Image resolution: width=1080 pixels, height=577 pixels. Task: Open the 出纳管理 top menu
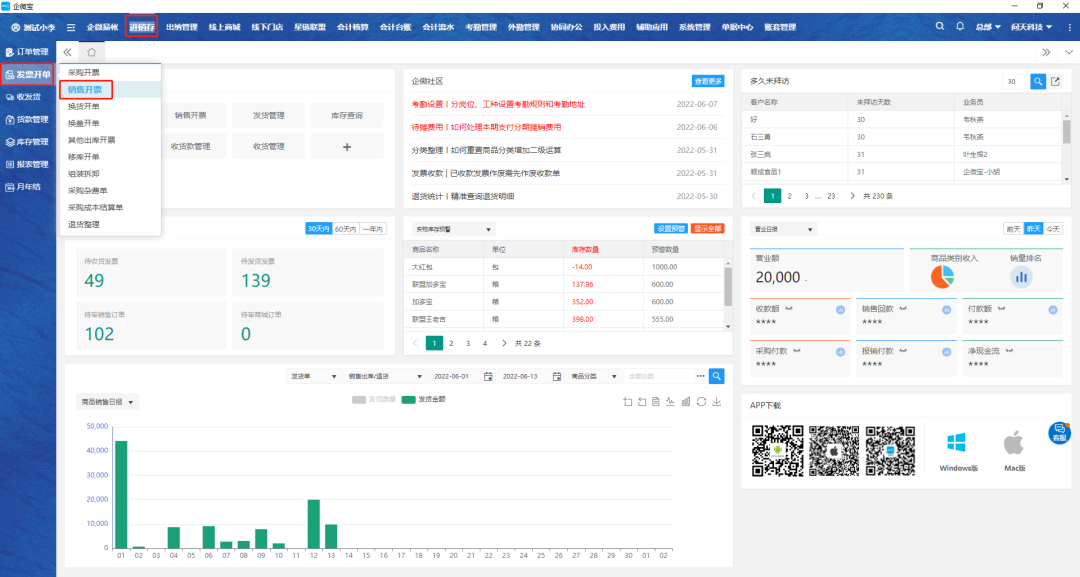(x=181, y=27)
